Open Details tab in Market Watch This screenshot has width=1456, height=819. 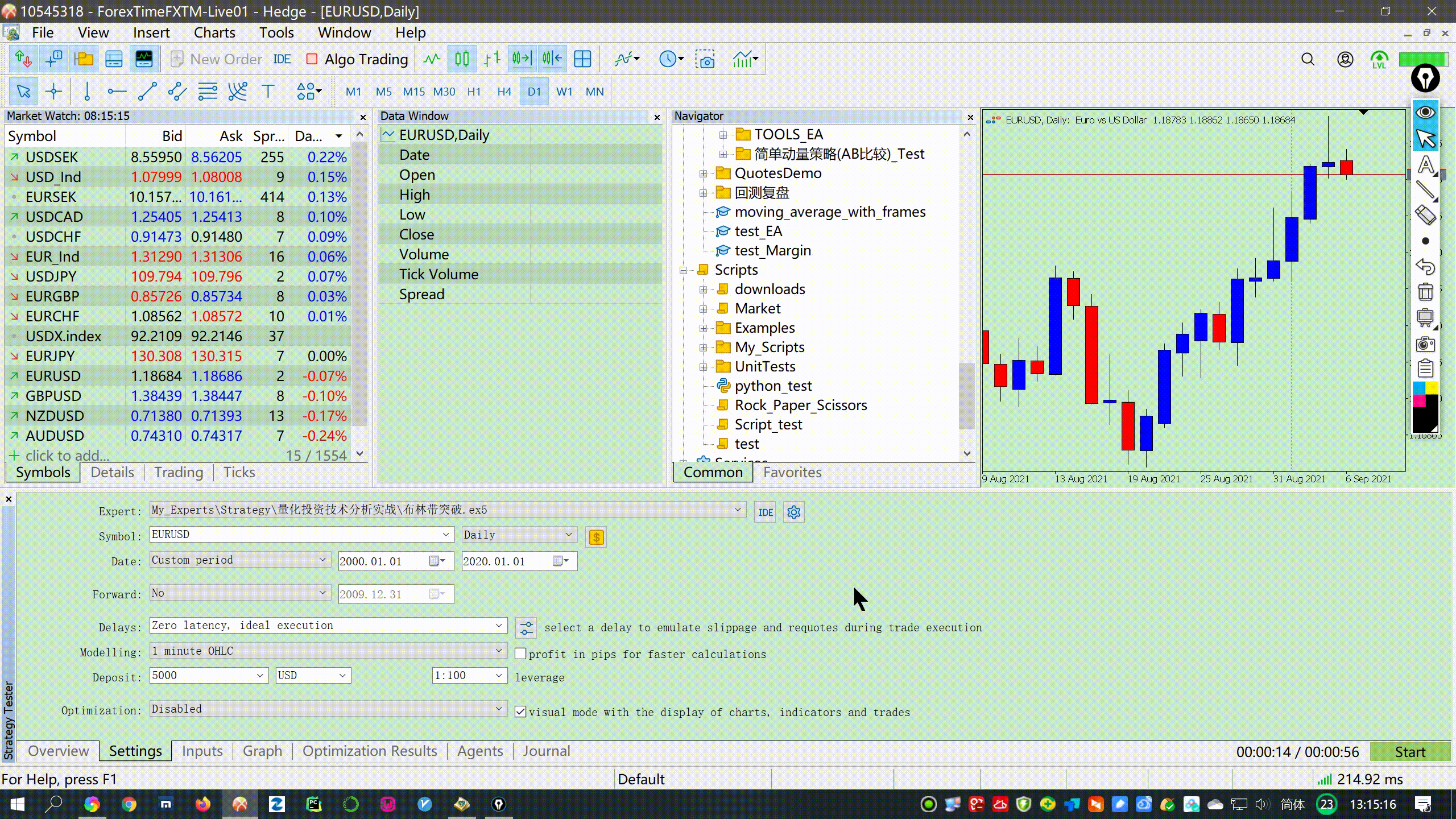[112, 472]
